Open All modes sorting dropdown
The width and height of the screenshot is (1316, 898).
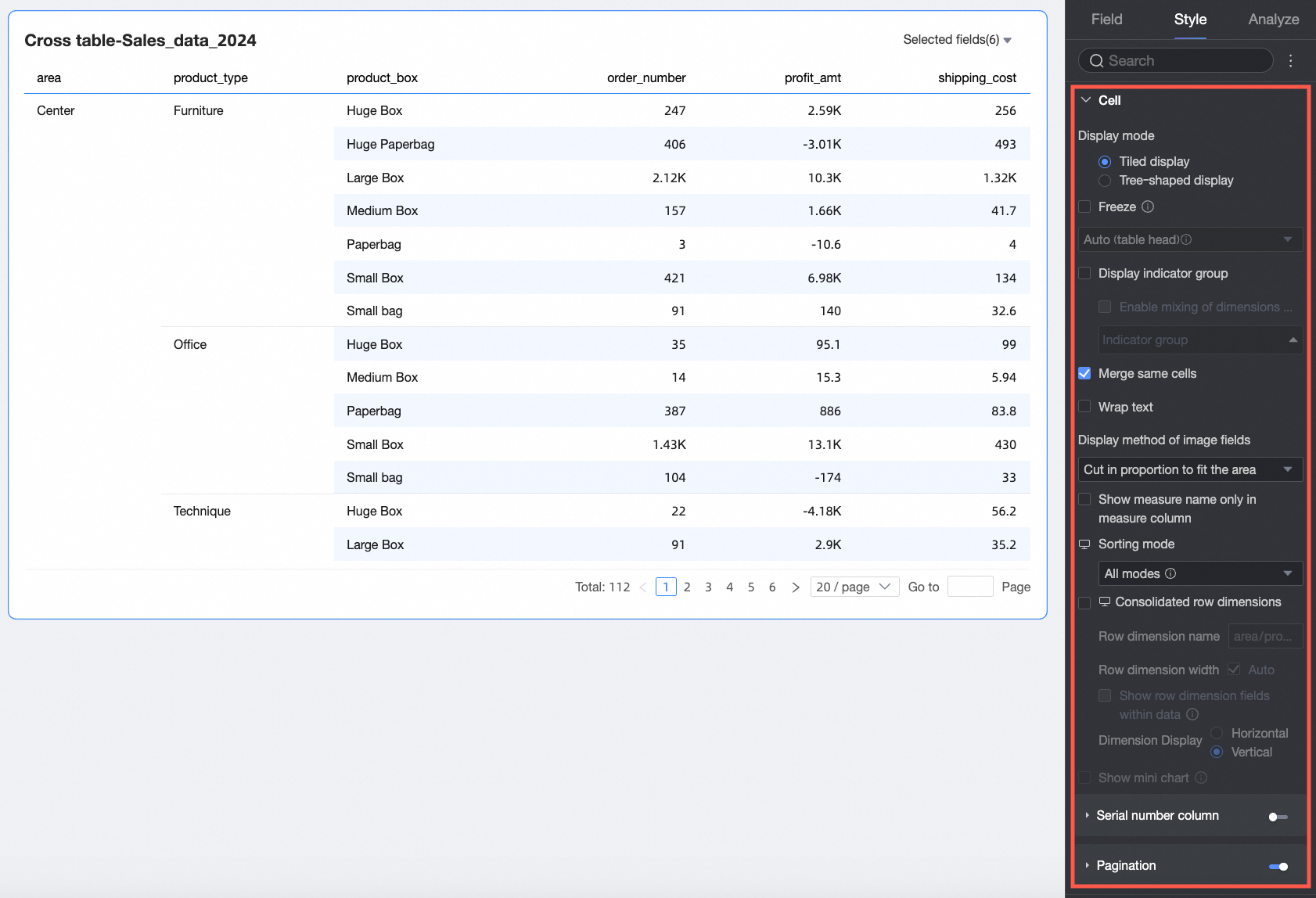(x=1200, y=573)
